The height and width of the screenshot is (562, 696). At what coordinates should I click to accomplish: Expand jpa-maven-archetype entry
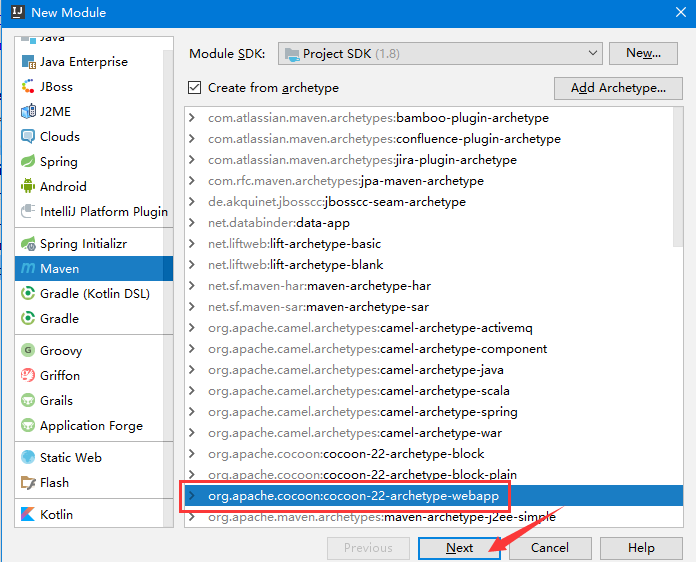pyautogui.click(x=192, y=181)
